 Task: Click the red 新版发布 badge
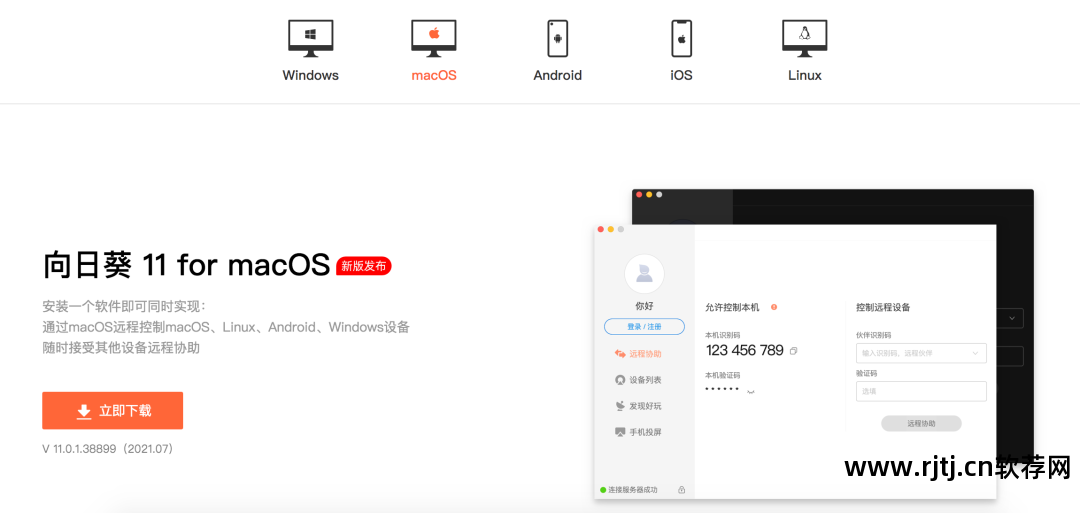(x=364, y=266)
